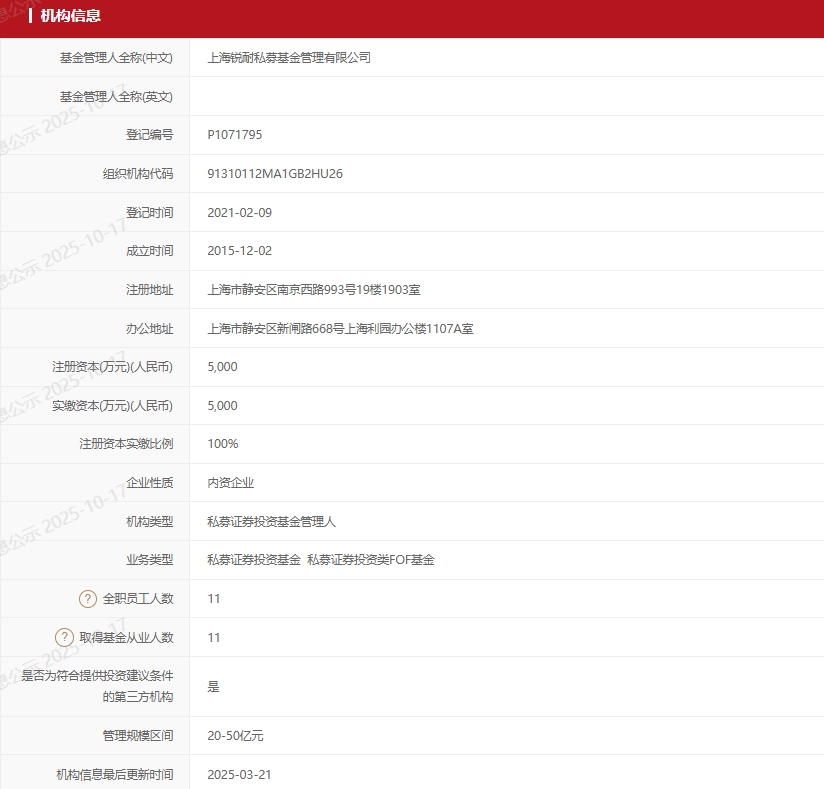Image resolution: width=824 pixels, height=789 pixels.
Task: Click the 取得基金从业人数 label
Action: (126, 638)
